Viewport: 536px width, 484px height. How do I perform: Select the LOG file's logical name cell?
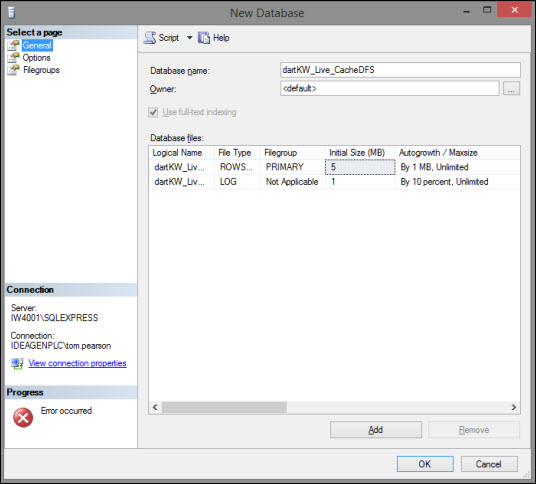181,182
